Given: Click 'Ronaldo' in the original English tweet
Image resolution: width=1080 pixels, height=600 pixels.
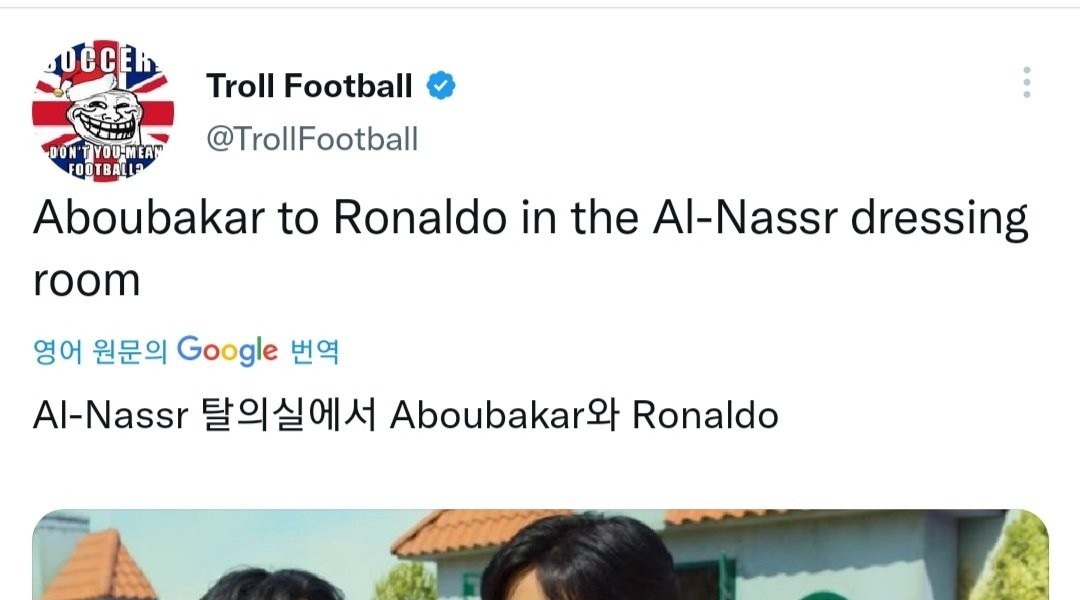Looking at the screenshot, I should [420, 219].
